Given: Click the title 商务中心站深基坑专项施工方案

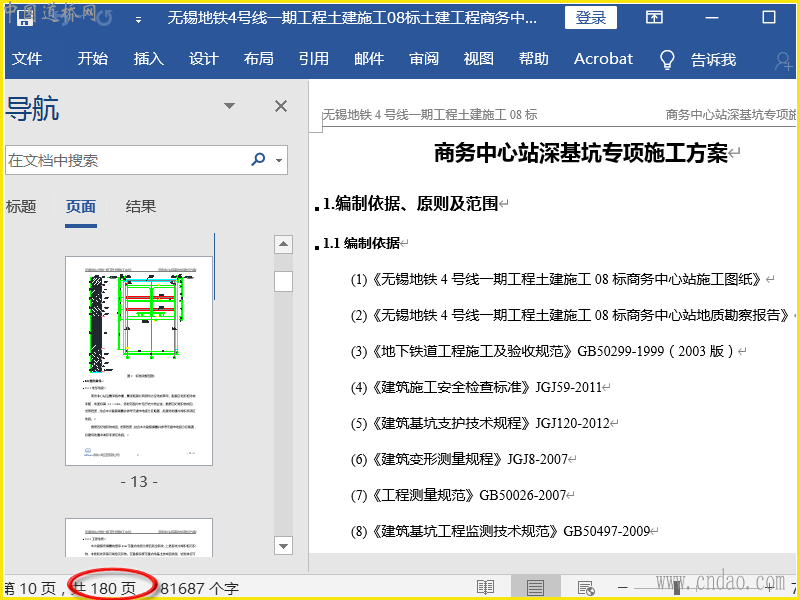Looking at the screenshot, I should pyautogui.click(x=581, y=153).
